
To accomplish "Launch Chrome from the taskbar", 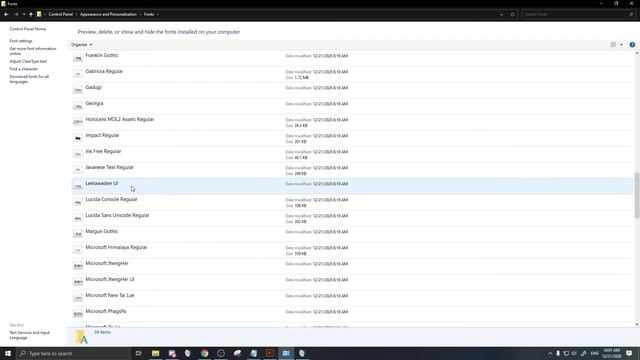I will click(204, 353).
